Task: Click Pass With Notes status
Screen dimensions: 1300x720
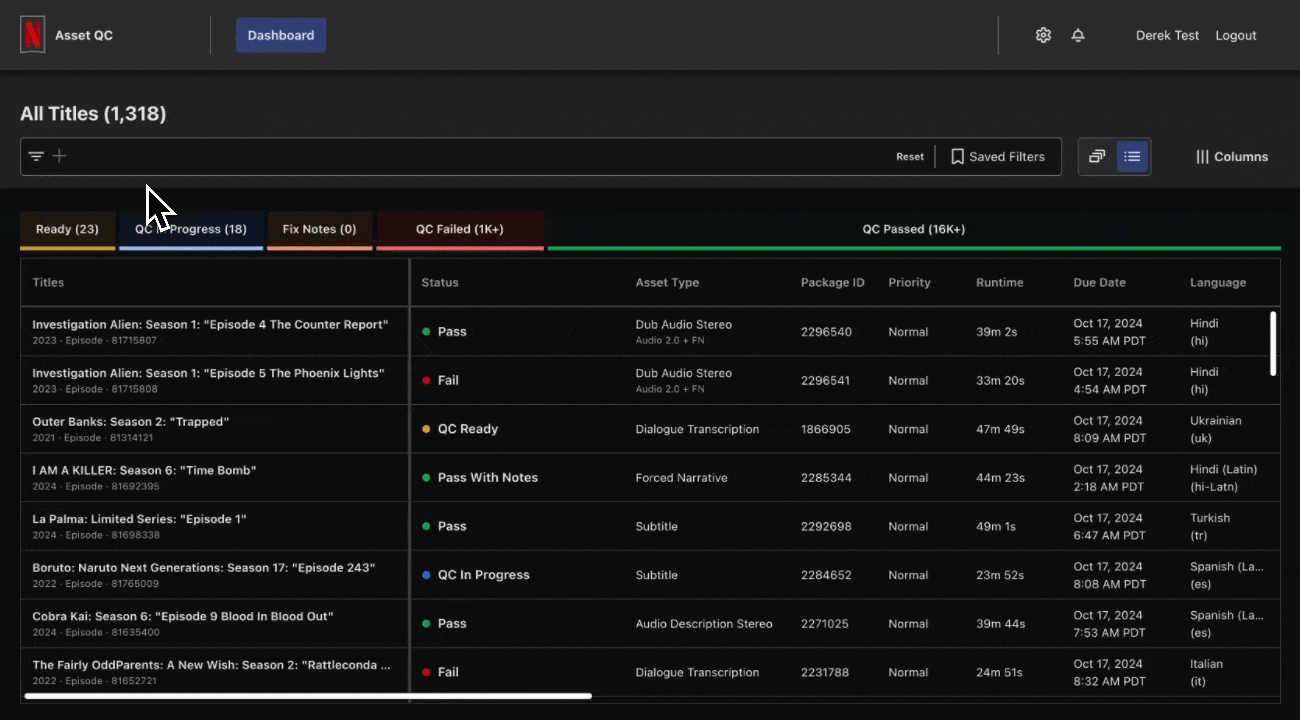Action: coord(480,478)
